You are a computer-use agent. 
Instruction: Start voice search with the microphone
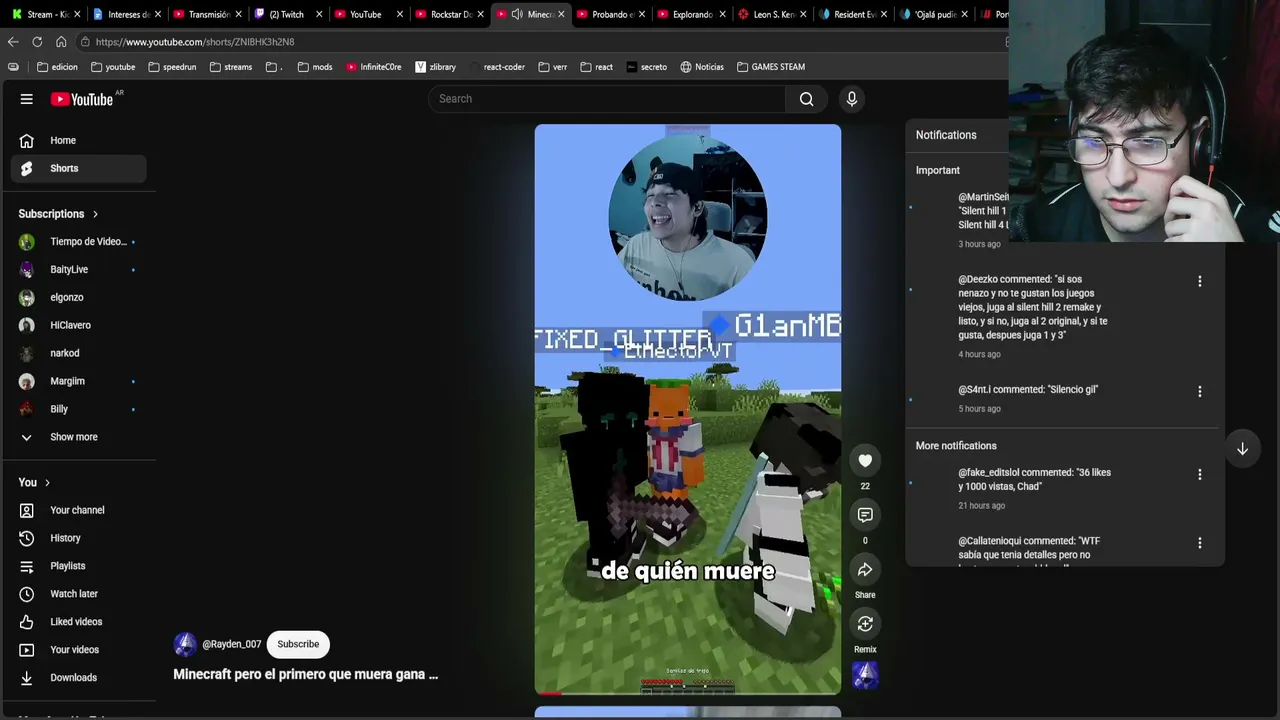[852, 99]
